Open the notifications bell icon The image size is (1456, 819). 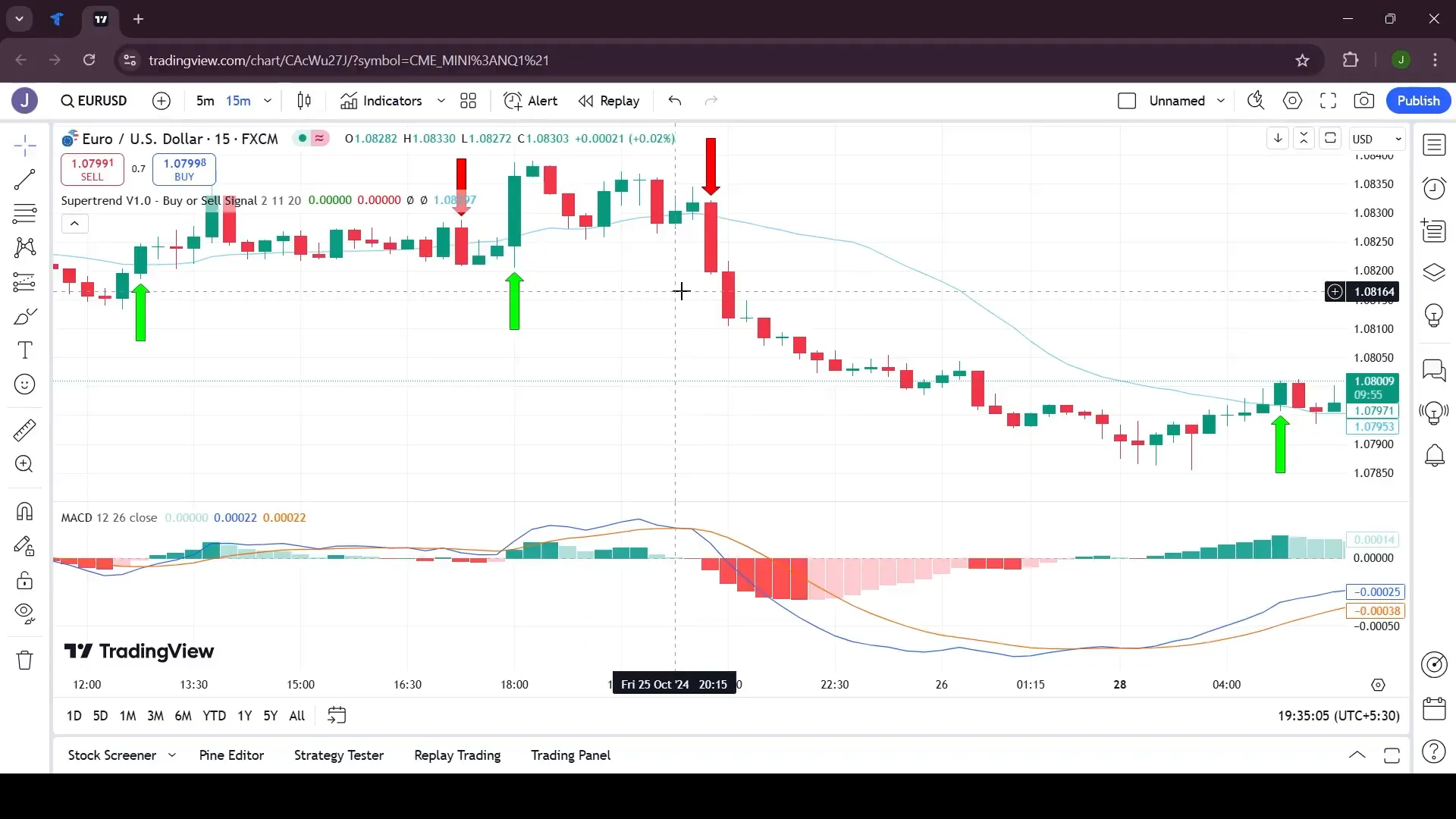point(1434,455)
